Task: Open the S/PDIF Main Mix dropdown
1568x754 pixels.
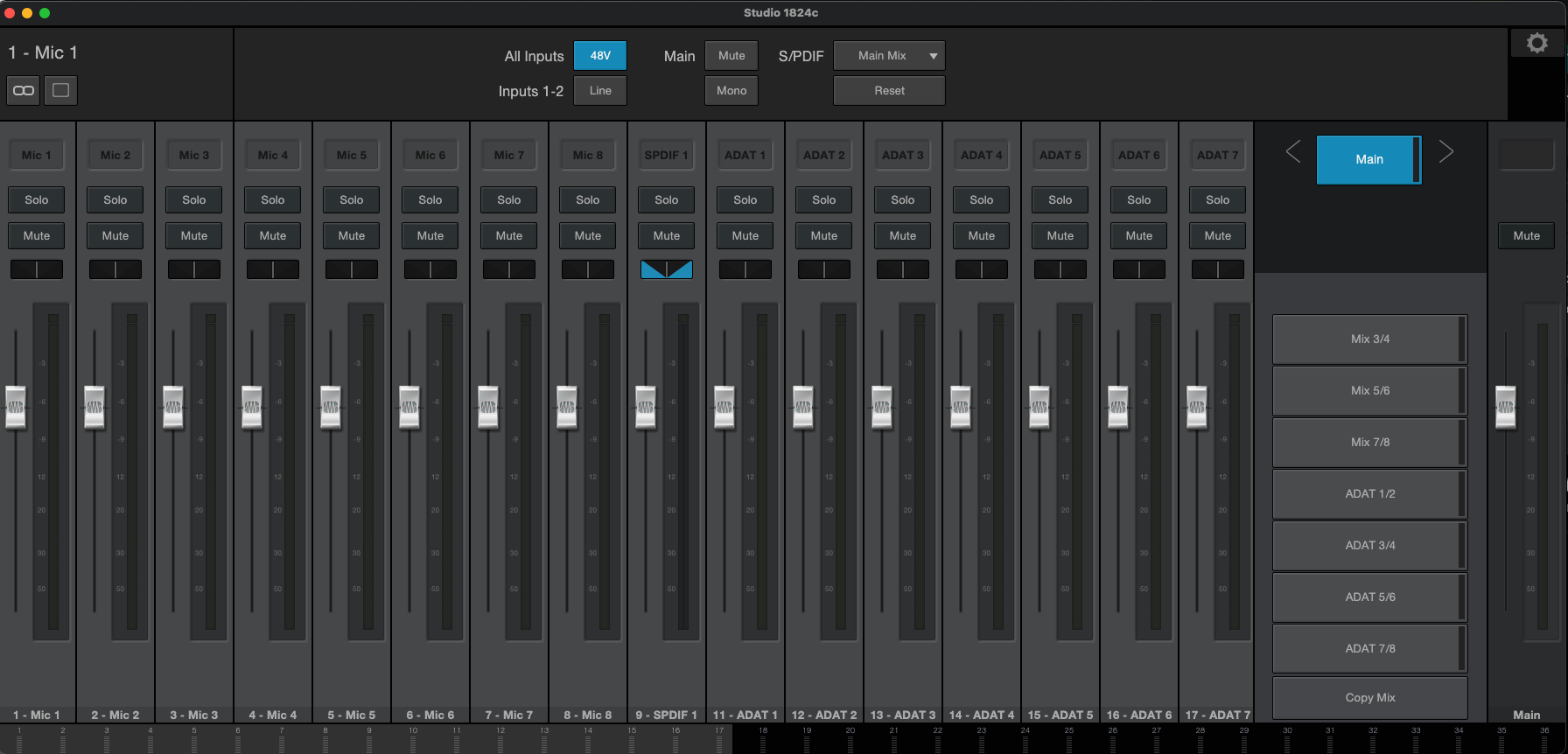Action: (x=889, y=55)
